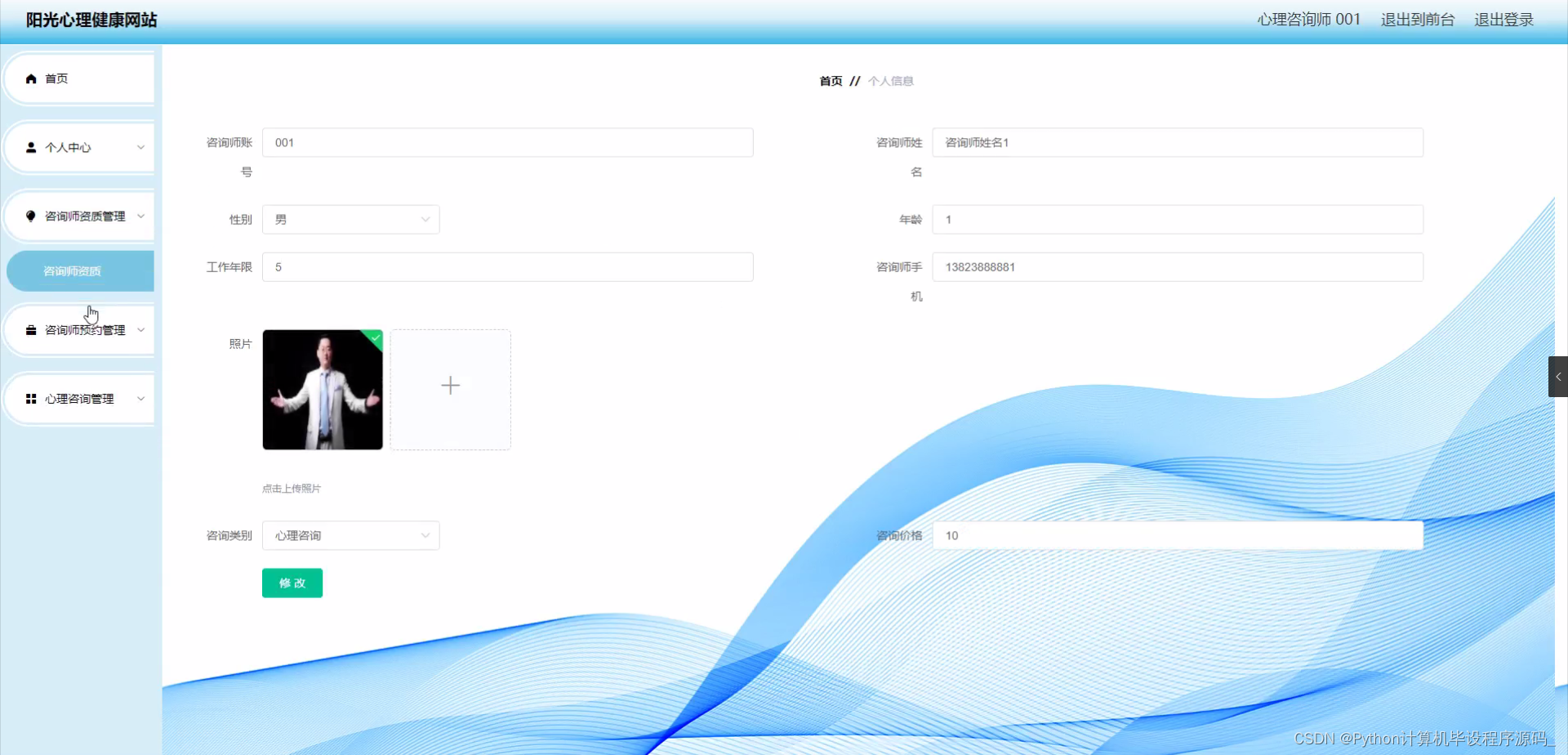
Task: Click the green checkmark on the uploaded photo
Action: point(375,338)
